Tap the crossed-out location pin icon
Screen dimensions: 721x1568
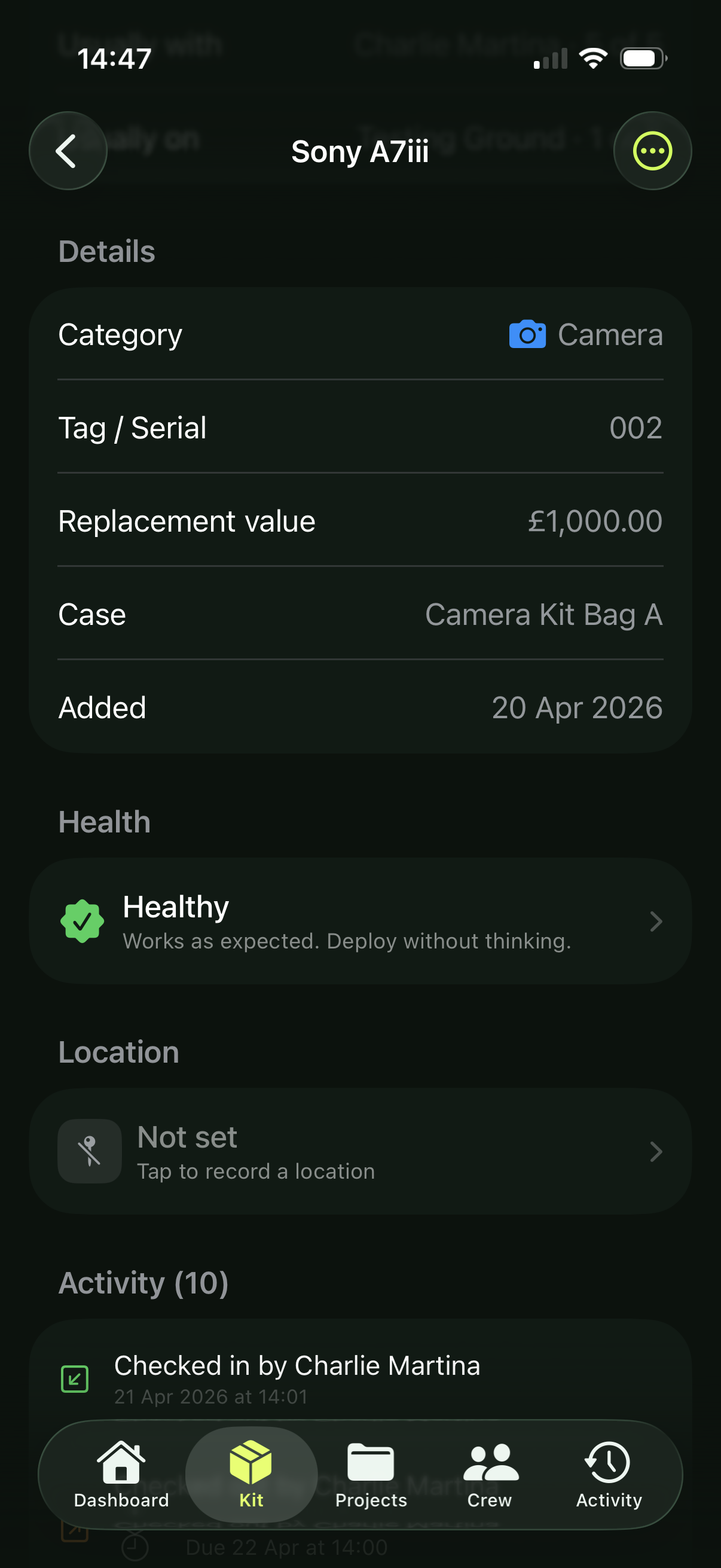click(90, 1151)
